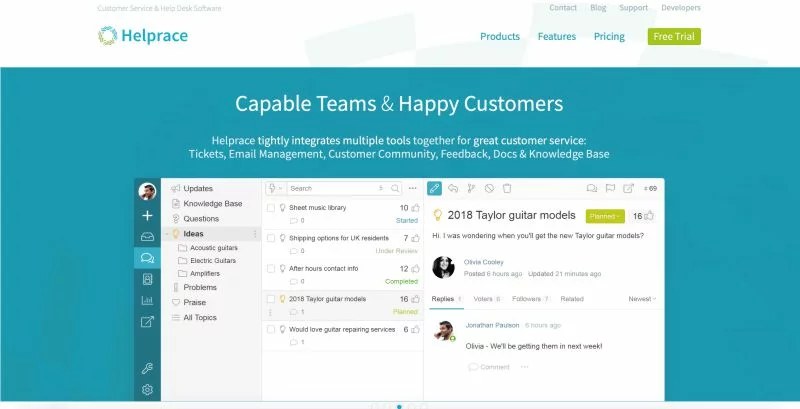The height and width of the screenshot is (409, 800).
Task: Open the Support link
Action: (x=634, y=8)
